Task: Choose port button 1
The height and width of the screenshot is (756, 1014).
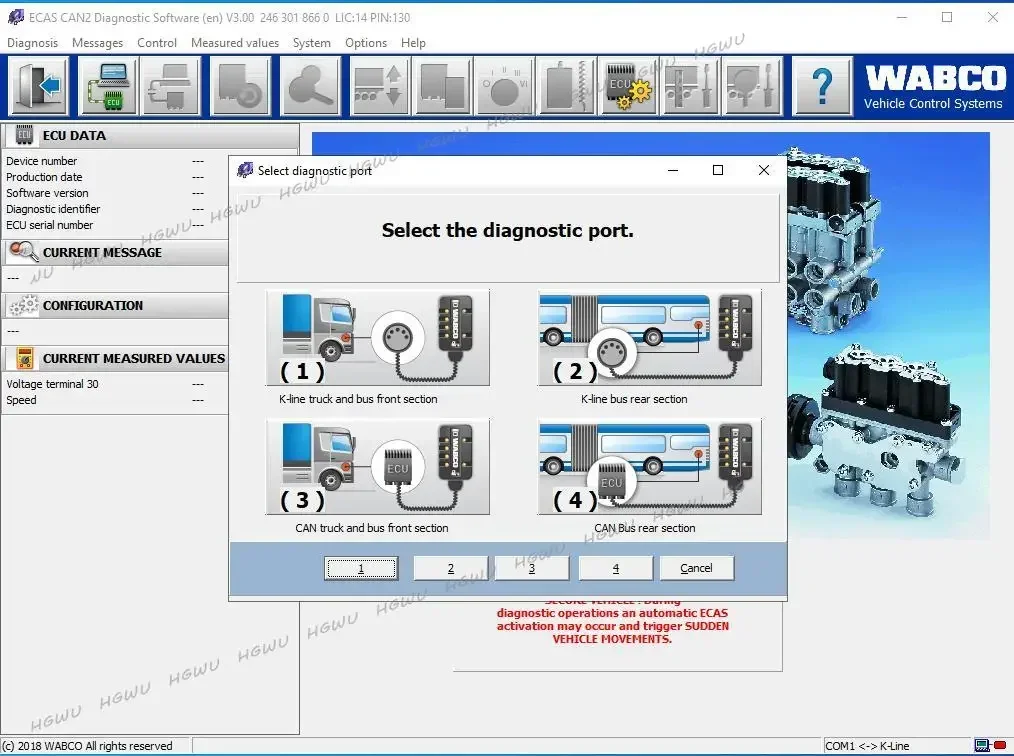Action: 361,568
